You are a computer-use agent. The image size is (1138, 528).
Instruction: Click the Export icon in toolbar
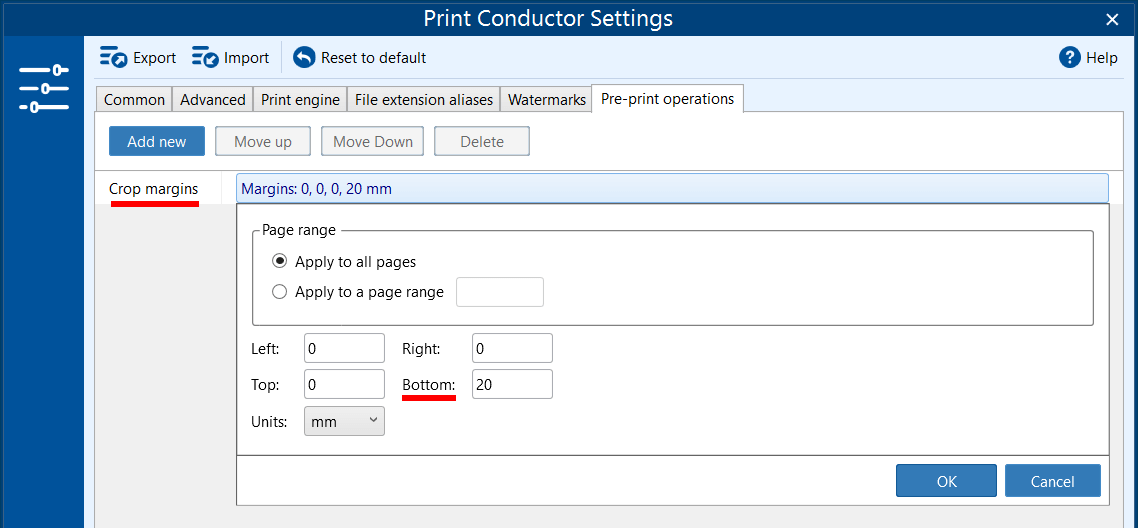(113, 58)
